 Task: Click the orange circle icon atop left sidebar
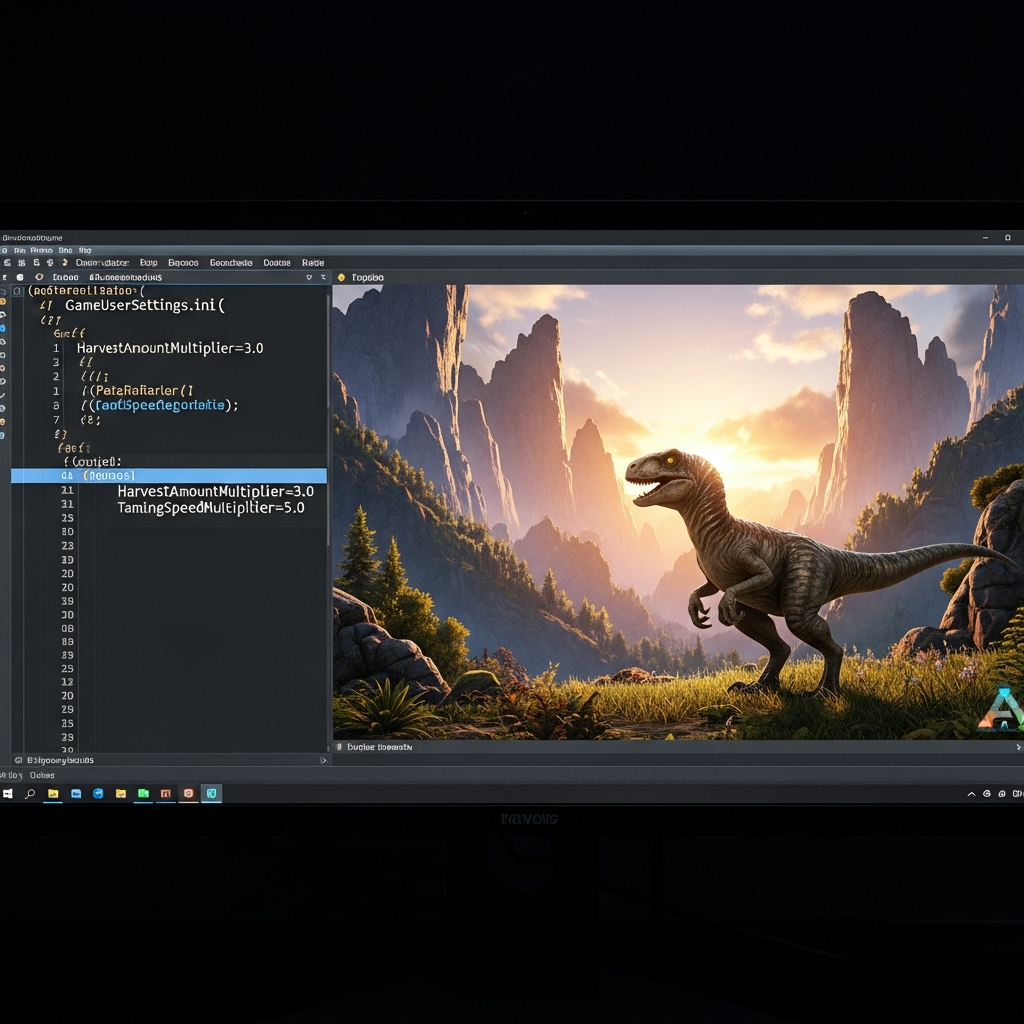[x=3, y=300]
